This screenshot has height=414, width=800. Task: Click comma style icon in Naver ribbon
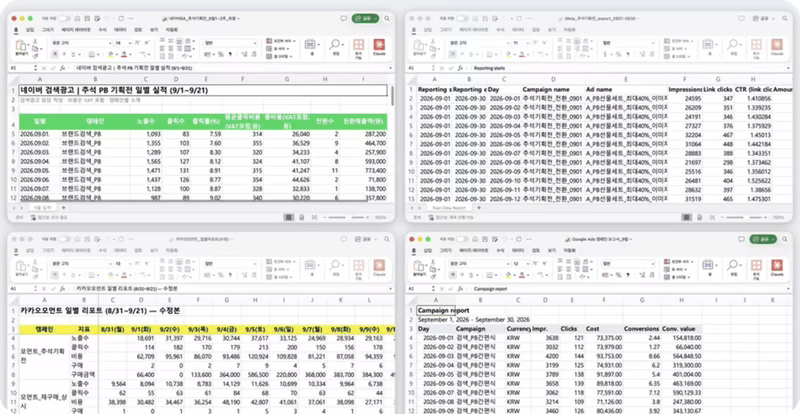click(x=230, y=54)
